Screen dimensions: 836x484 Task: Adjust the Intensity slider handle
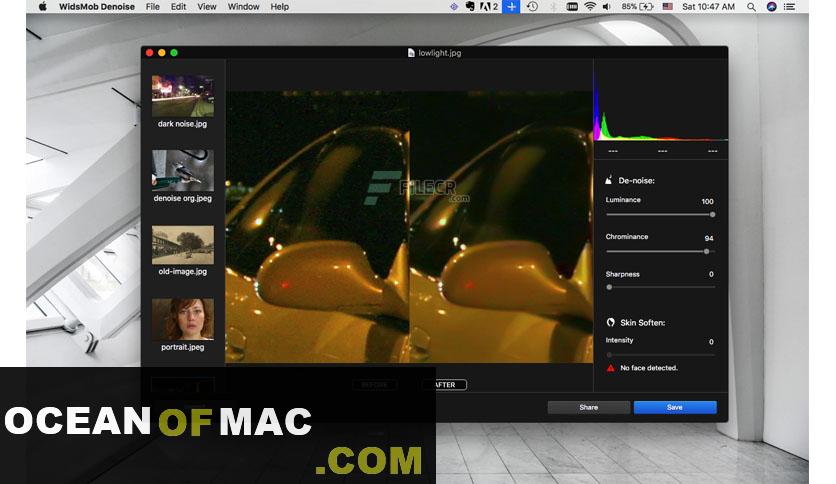[x=609, y=354]
